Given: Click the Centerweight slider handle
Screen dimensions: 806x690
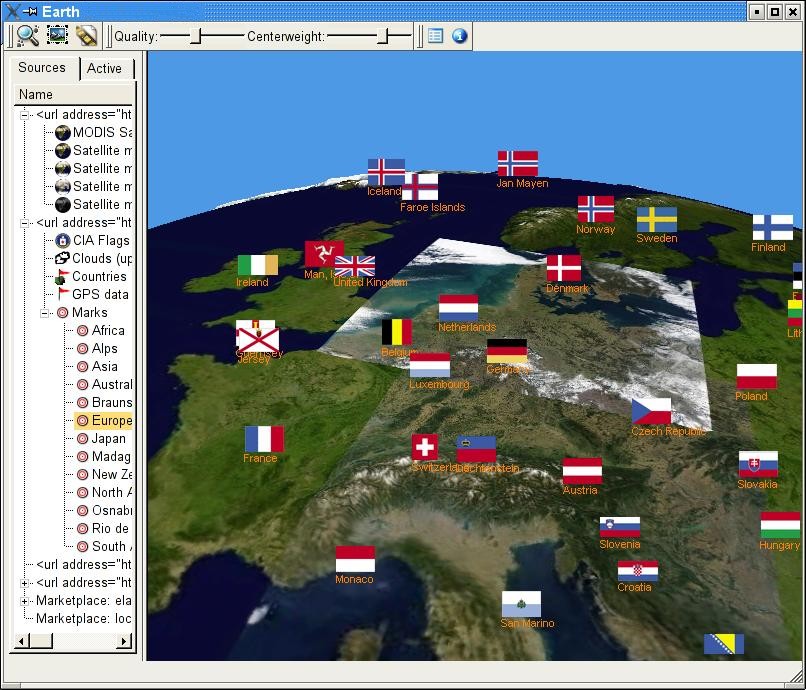Looking at the screenshot, I should click(382, 37).
